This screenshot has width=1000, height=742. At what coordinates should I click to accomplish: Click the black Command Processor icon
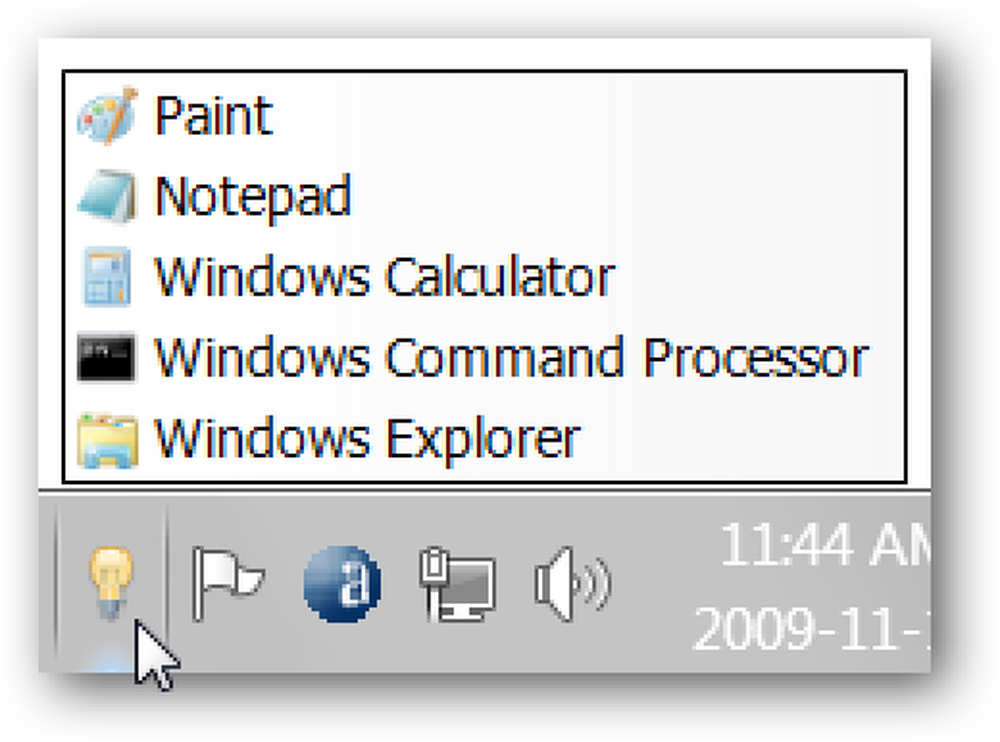107,357
